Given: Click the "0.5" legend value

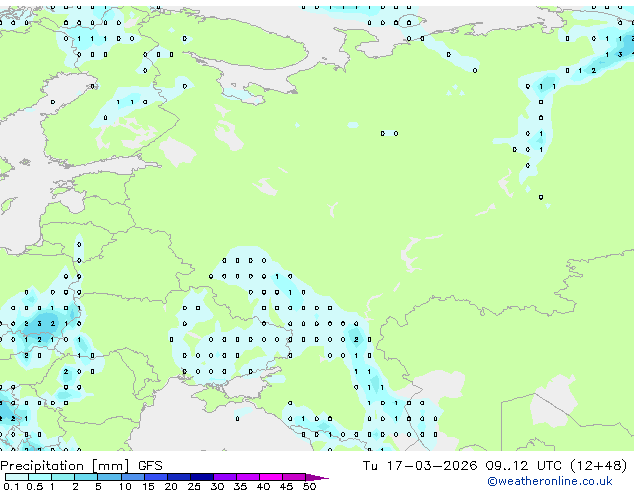Looking at the screenshot, I should (x=35, y=486).
